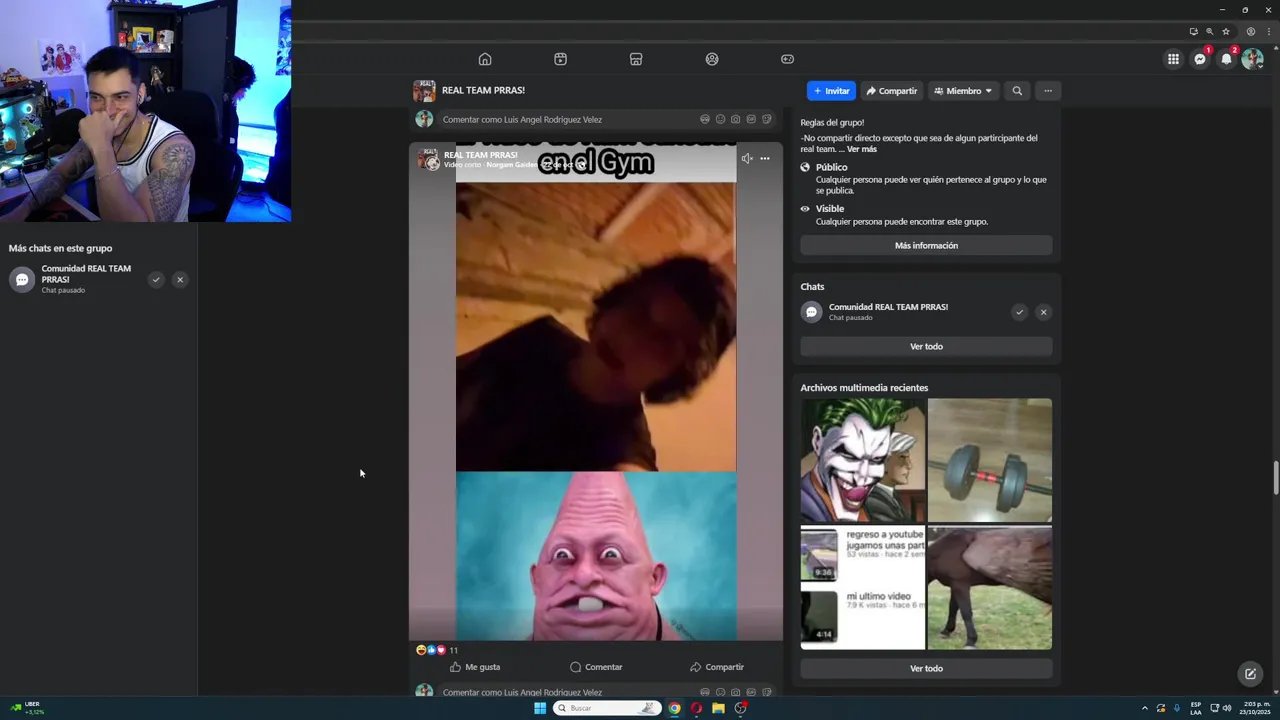Open the horse image thumbnail
This screenshot has width=1280, height=720.
990,588
